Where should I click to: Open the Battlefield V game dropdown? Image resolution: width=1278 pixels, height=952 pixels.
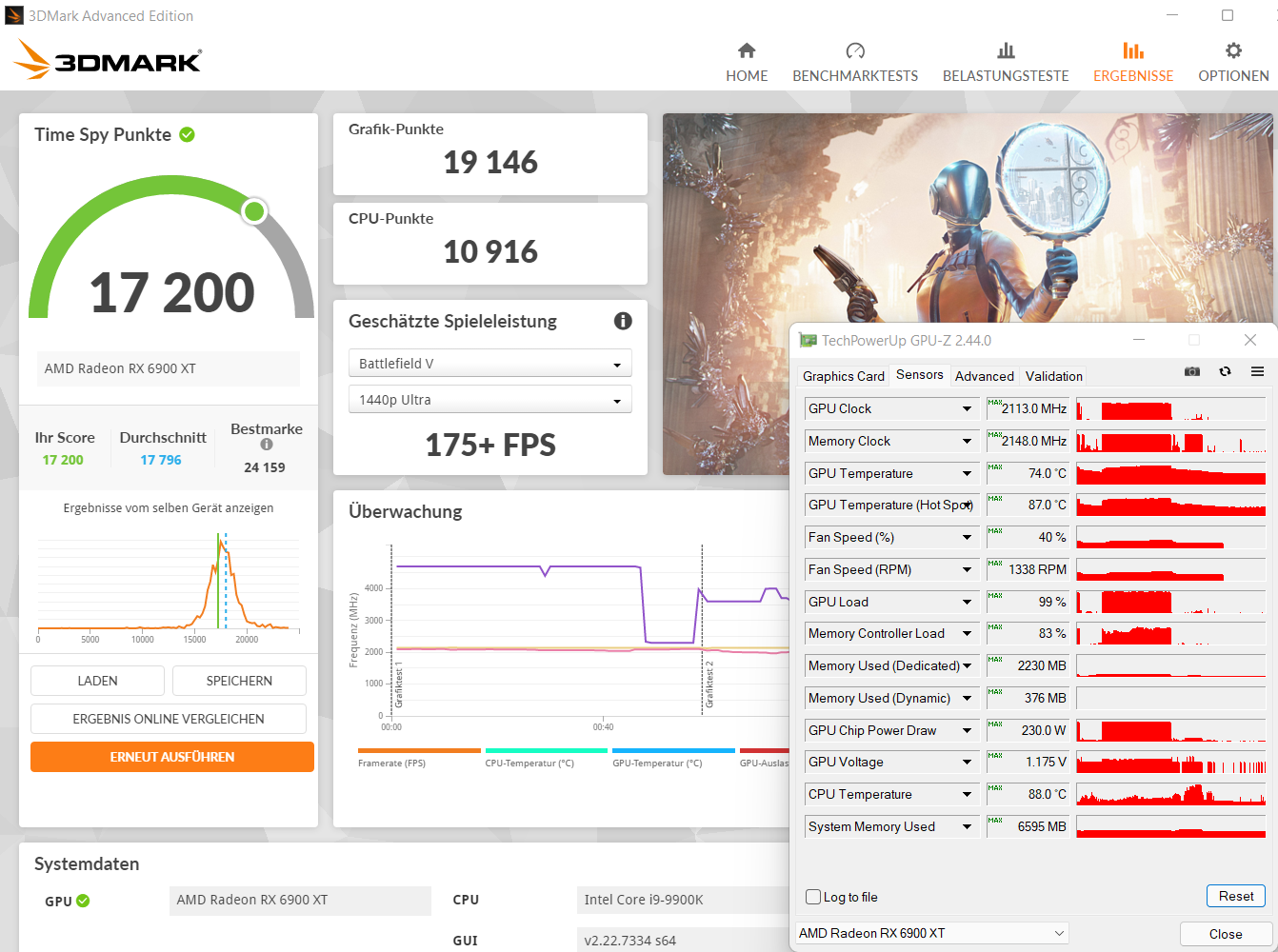[489, 364]
